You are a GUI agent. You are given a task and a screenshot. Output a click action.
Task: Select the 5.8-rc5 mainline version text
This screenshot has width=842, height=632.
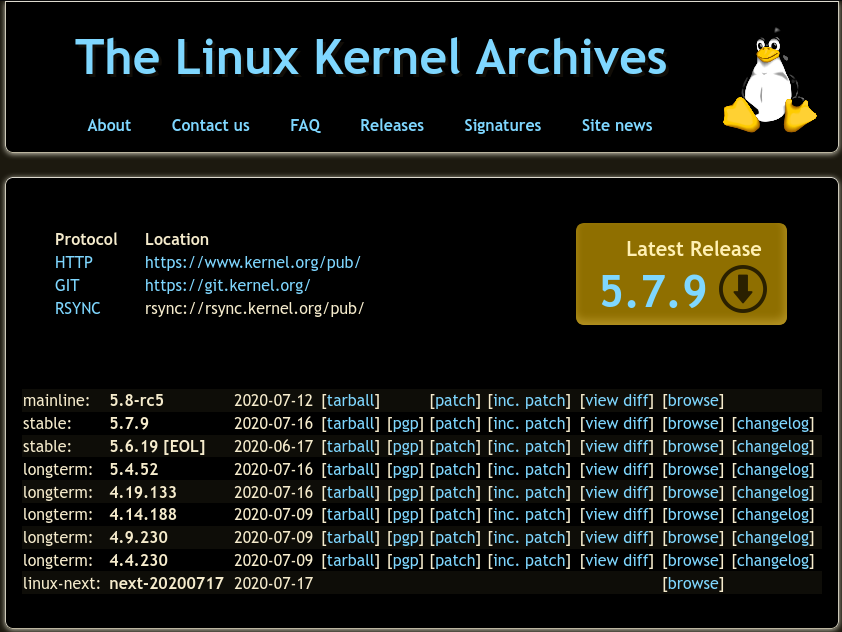point(136,400)
